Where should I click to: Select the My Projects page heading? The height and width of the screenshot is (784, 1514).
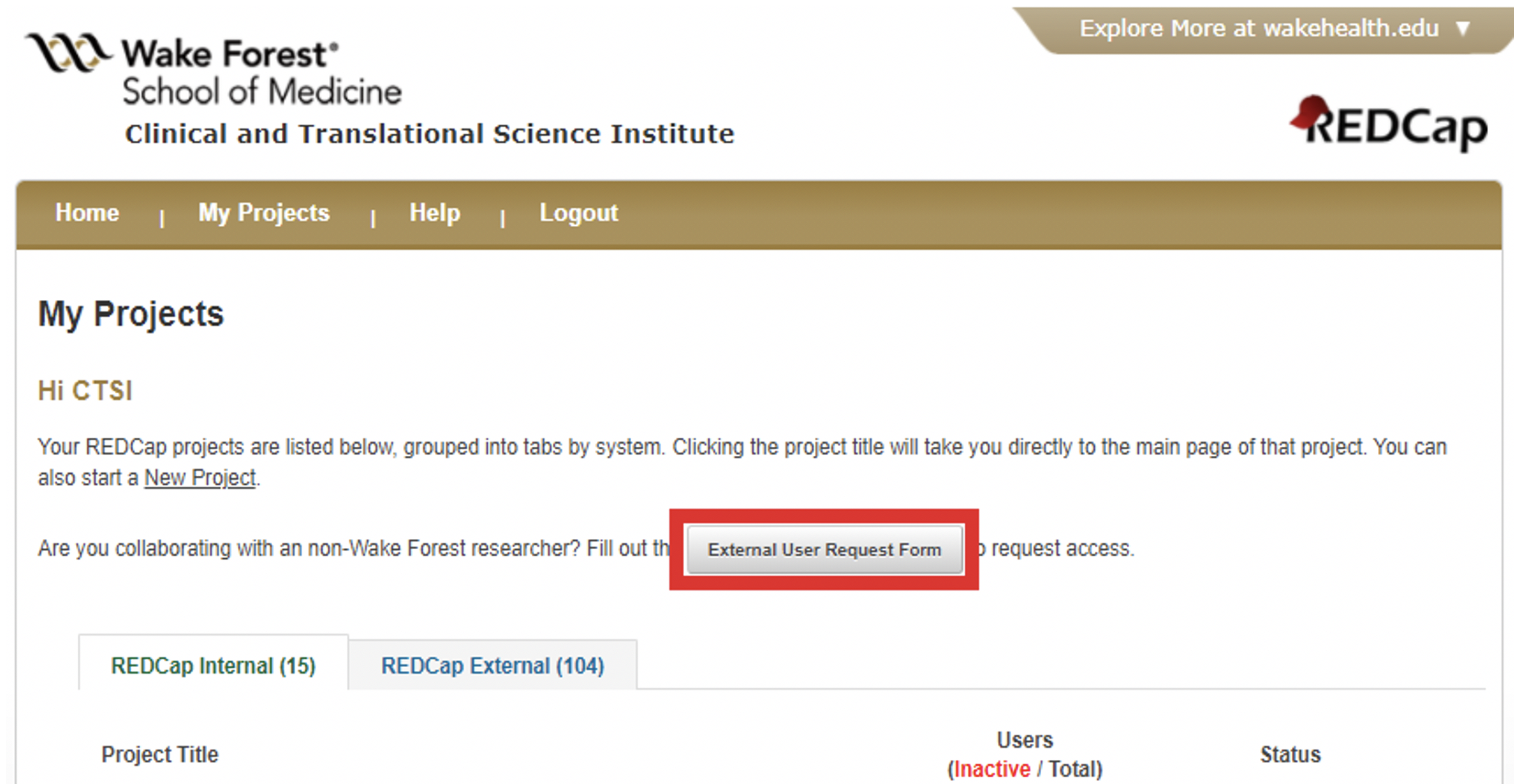[131, 314]
